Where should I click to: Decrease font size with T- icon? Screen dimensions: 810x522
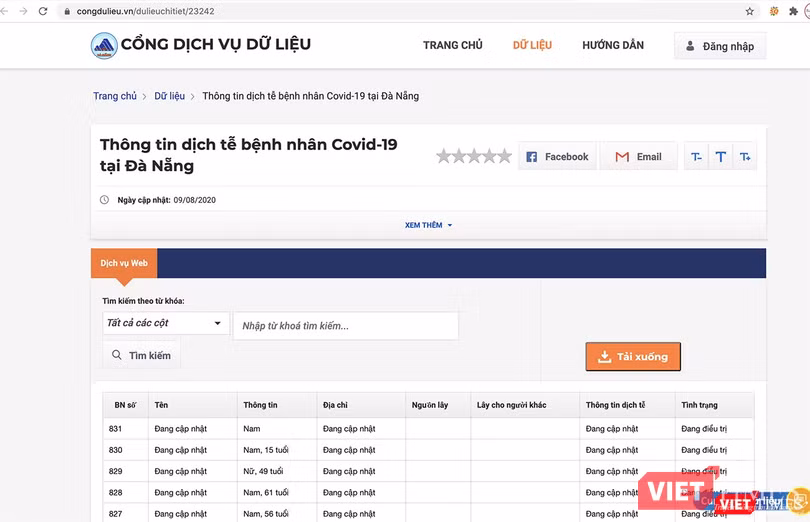coord(696,157)
